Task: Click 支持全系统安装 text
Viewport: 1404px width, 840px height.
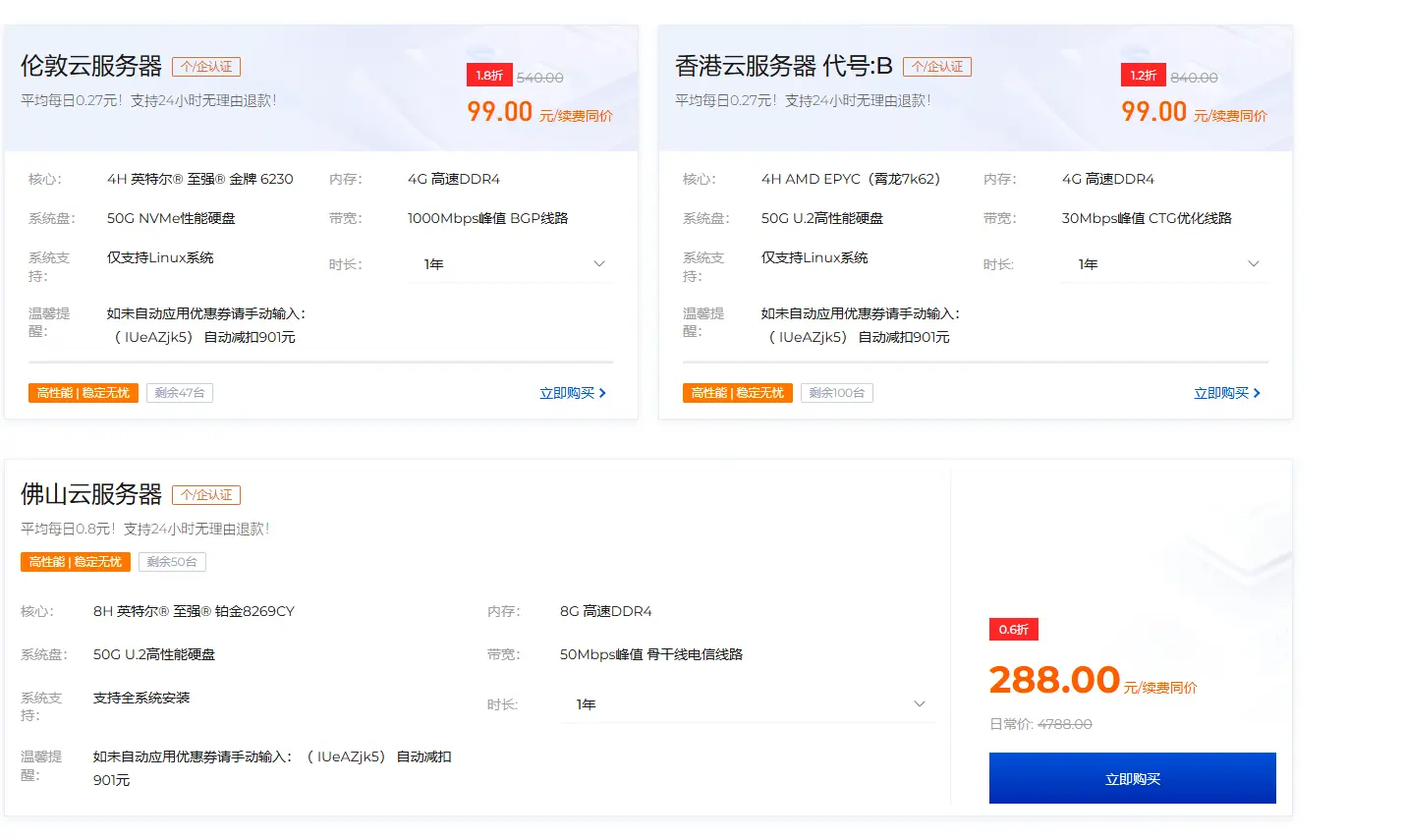Action: [x=141, y=698]
